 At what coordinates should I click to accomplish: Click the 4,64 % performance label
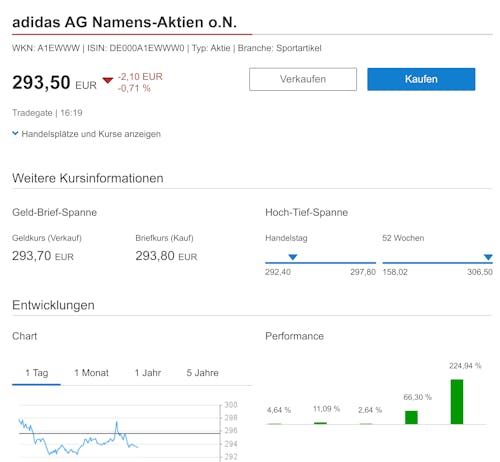(279, 410)
